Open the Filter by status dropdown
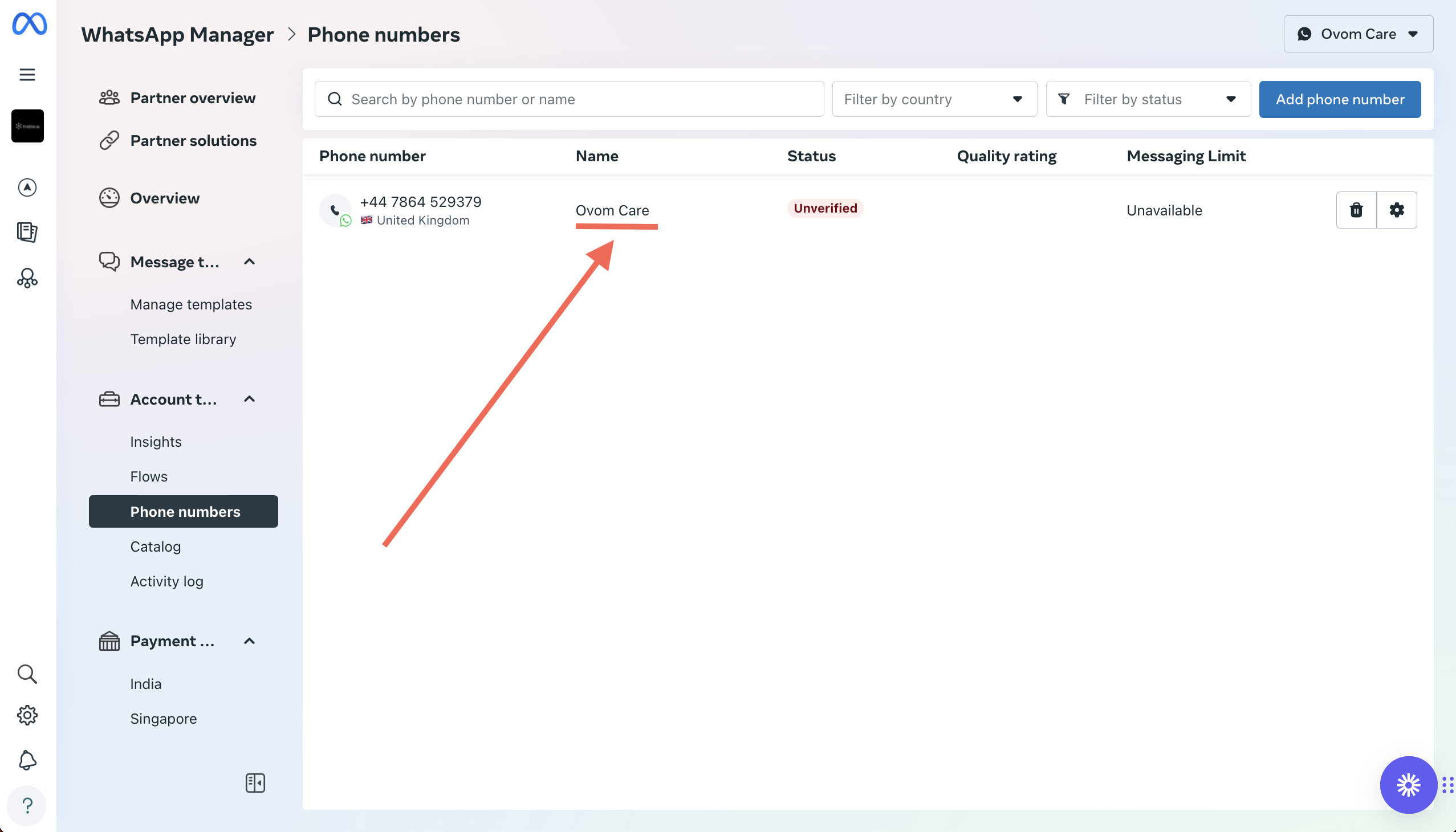 coord(1149,99)
